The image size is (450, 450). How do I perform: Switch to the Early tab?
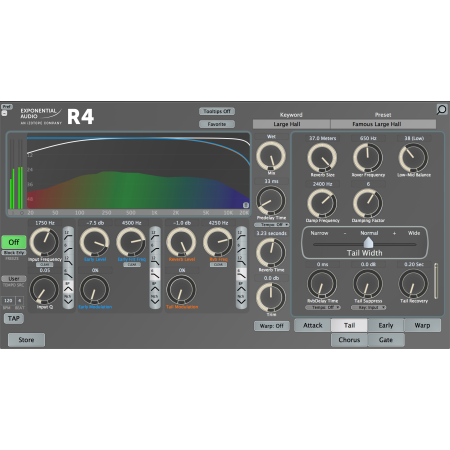tap(386, 325)
